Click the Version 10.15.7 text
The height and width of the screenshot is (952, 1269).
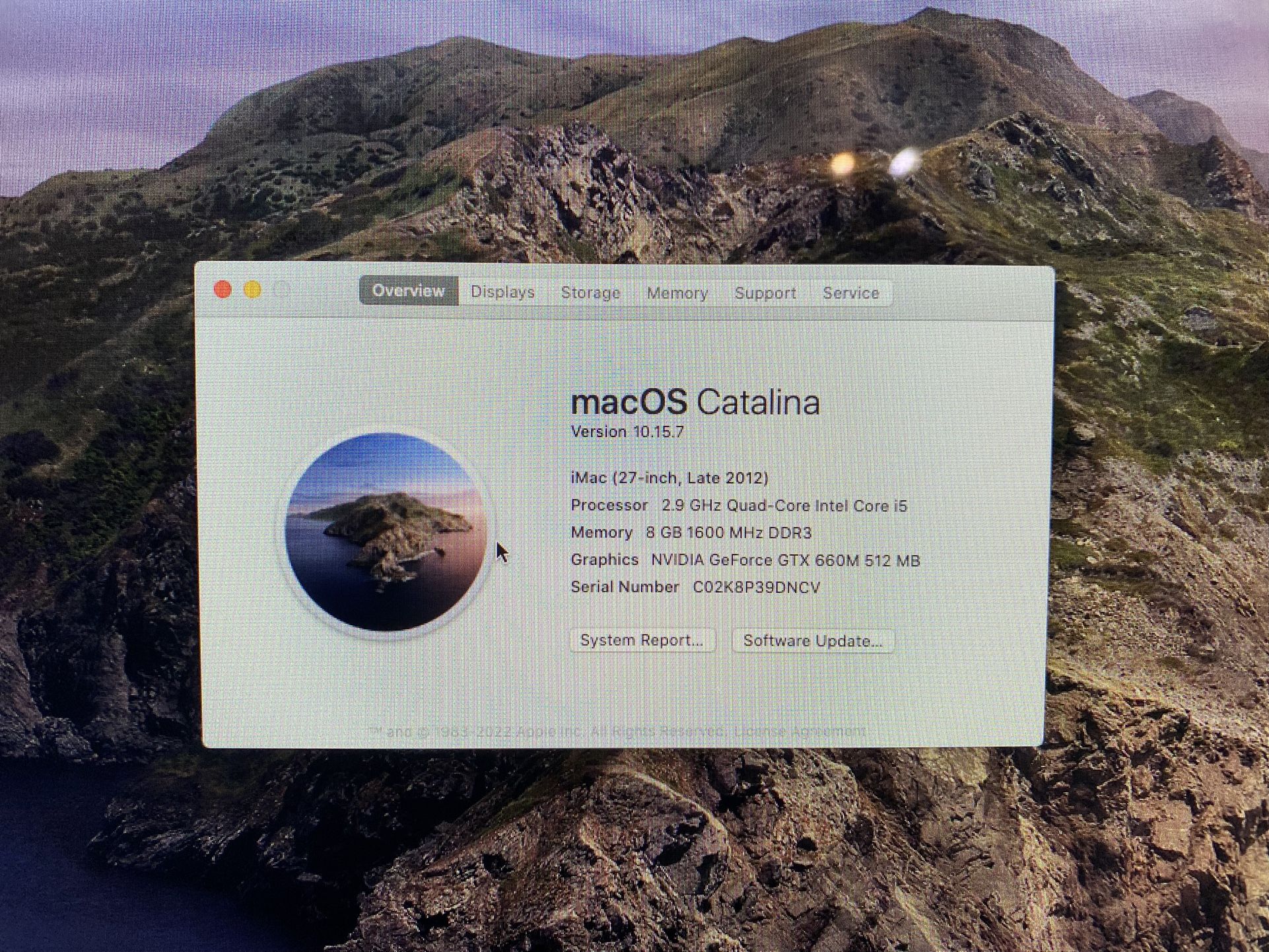[627, 432]
